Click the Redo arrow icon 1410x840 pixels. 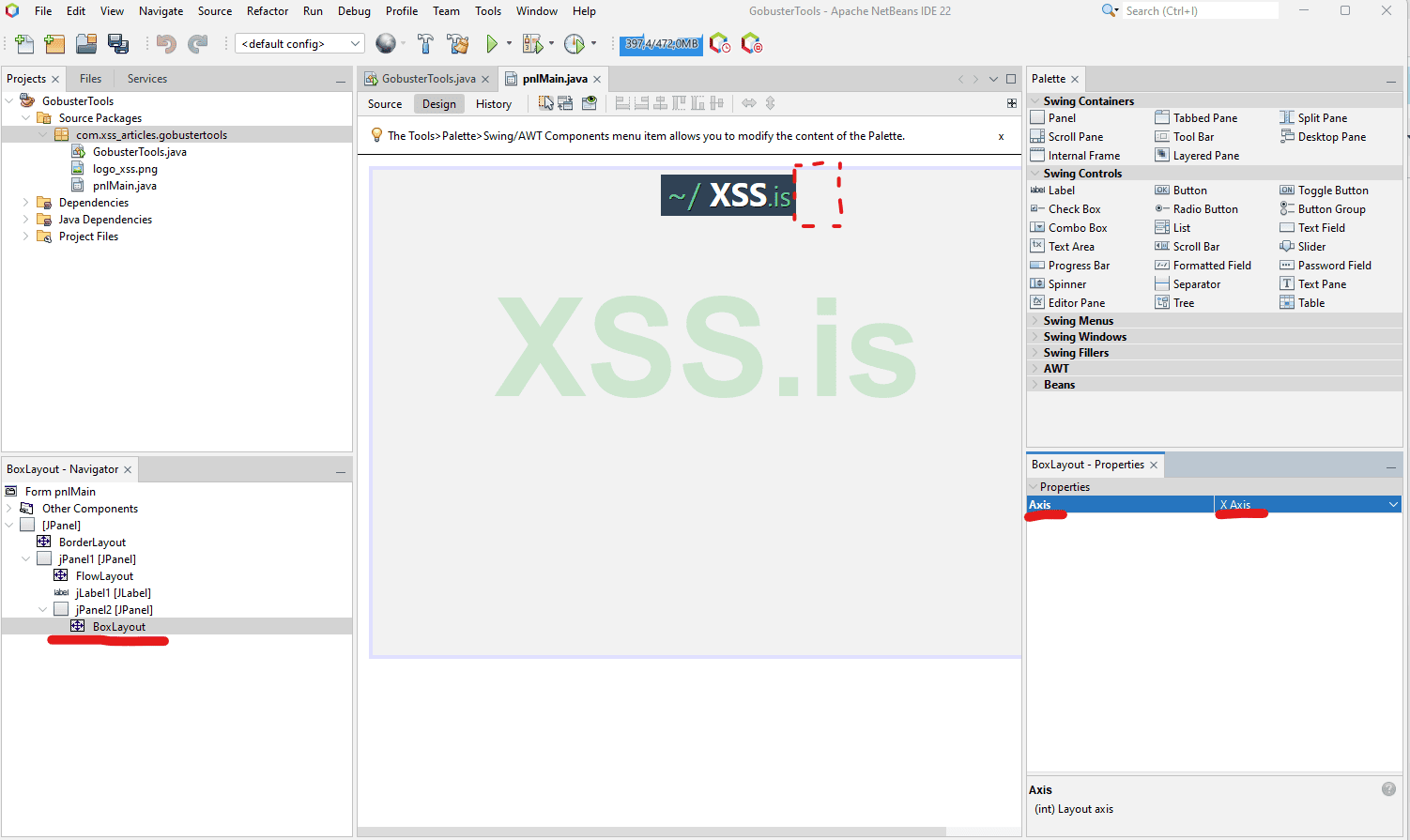198,43
